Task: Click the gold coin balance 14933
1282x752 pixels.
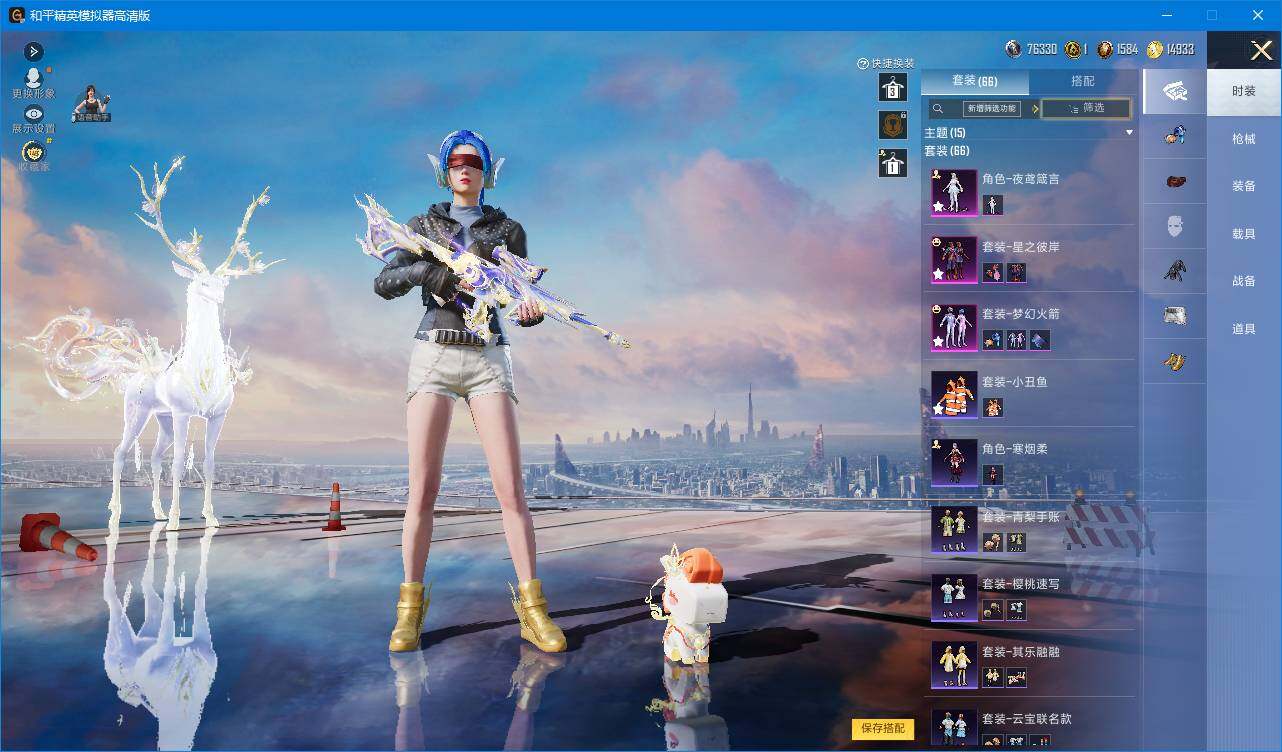Action: pos(1171,49)
